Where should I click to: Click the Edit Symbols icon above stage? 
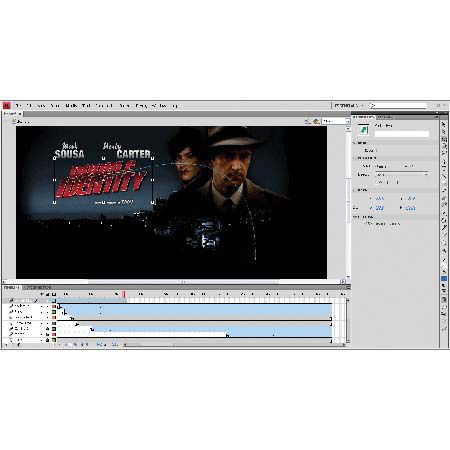click(x=316, y=121)
